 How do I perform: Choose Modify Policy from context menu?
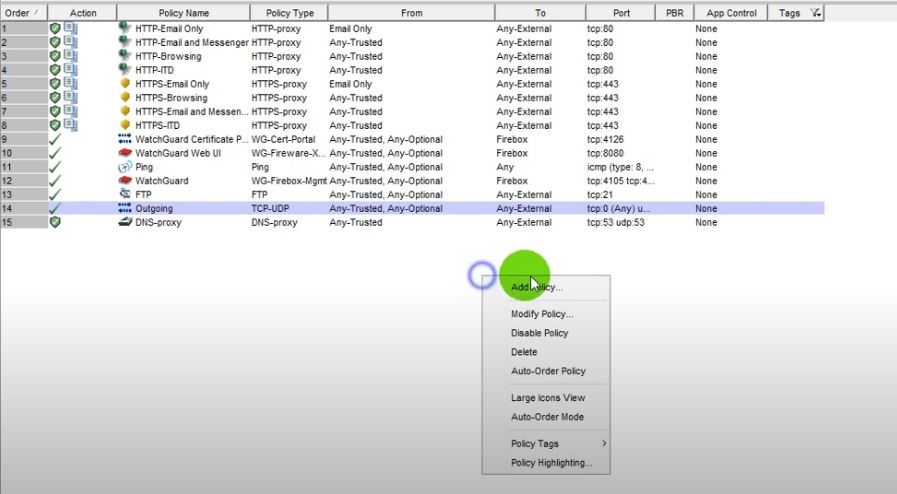[542, 314]
